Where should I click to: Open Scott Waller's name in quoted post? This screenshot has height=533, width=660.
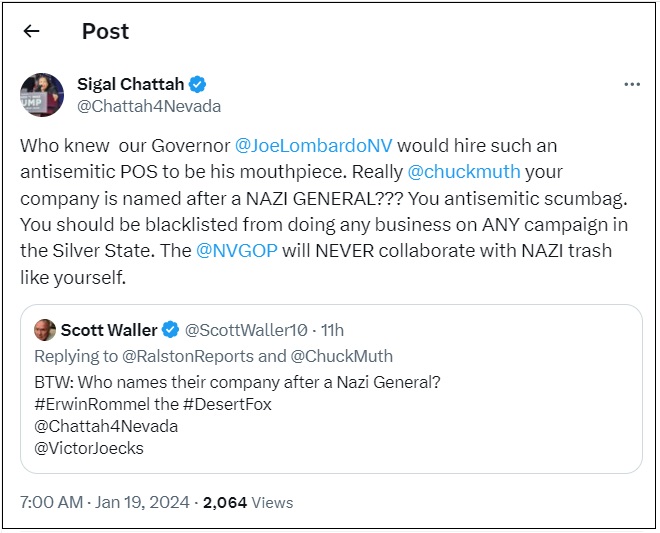click(x=109, y=330)
